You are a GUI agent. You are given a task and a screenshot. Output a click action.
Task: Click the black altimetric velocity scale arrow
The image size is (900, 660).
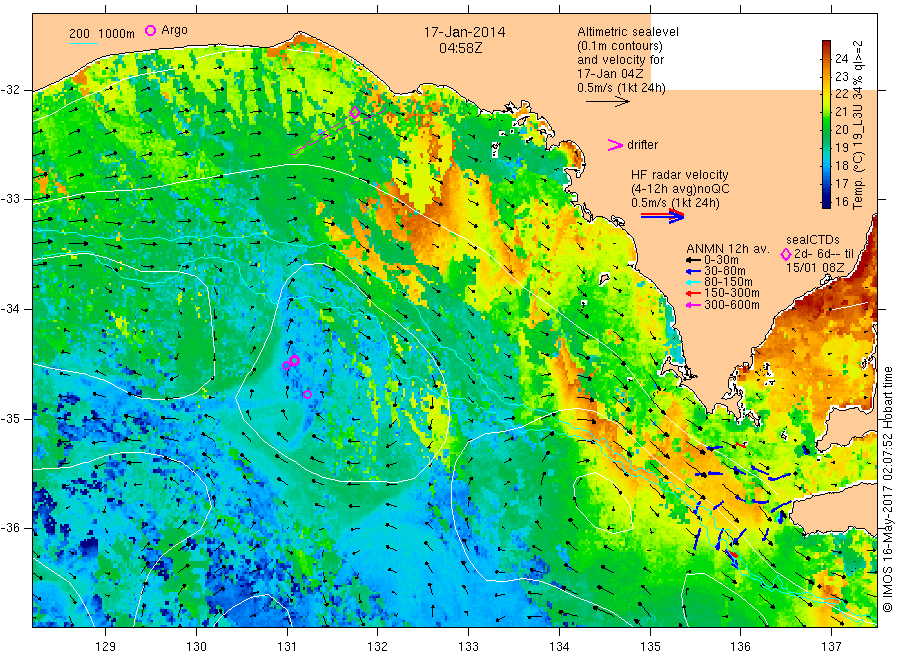coord(607,102)
